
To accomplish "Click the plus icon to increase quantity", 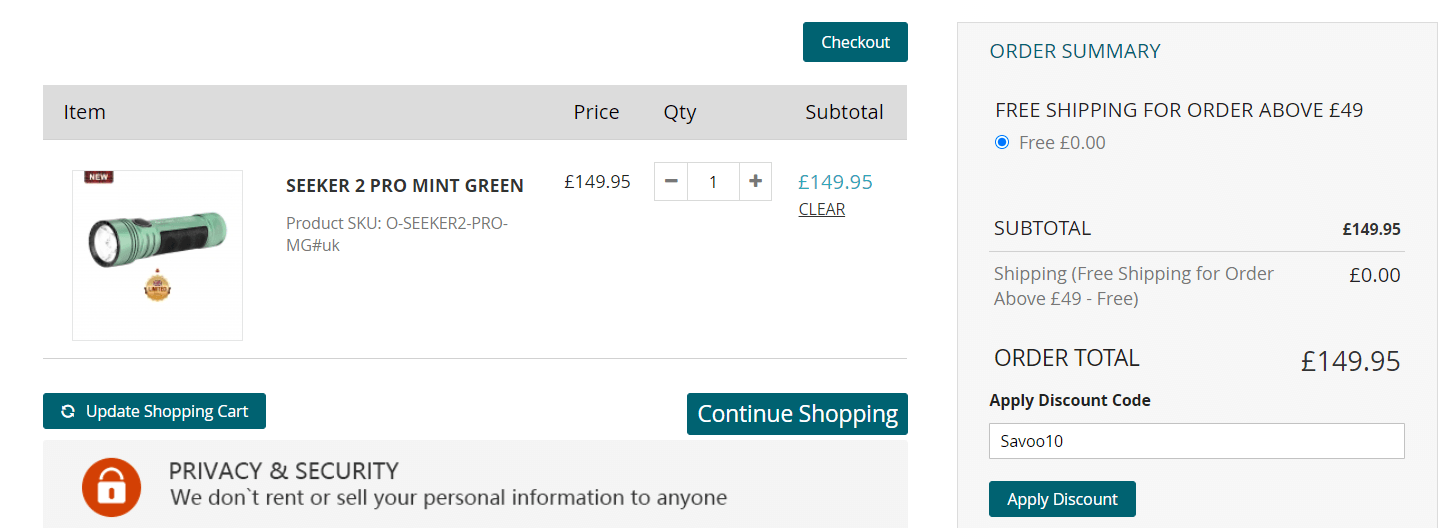I will click(755, 181).
